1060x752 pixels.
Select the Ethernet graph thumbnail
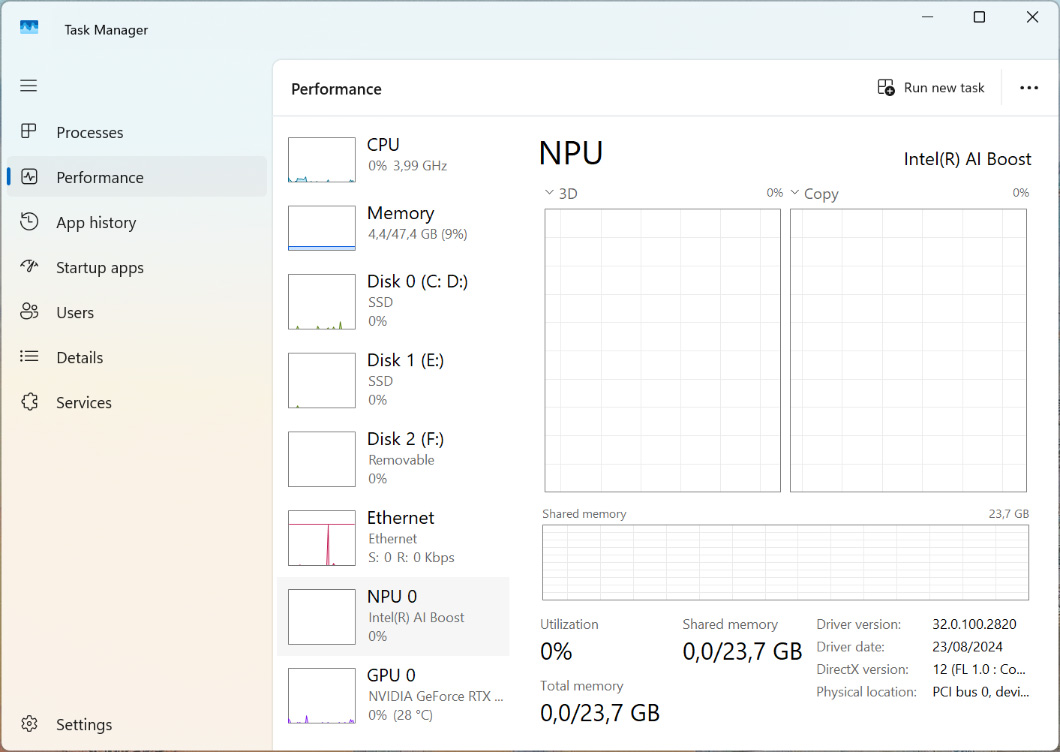point(322,538)
